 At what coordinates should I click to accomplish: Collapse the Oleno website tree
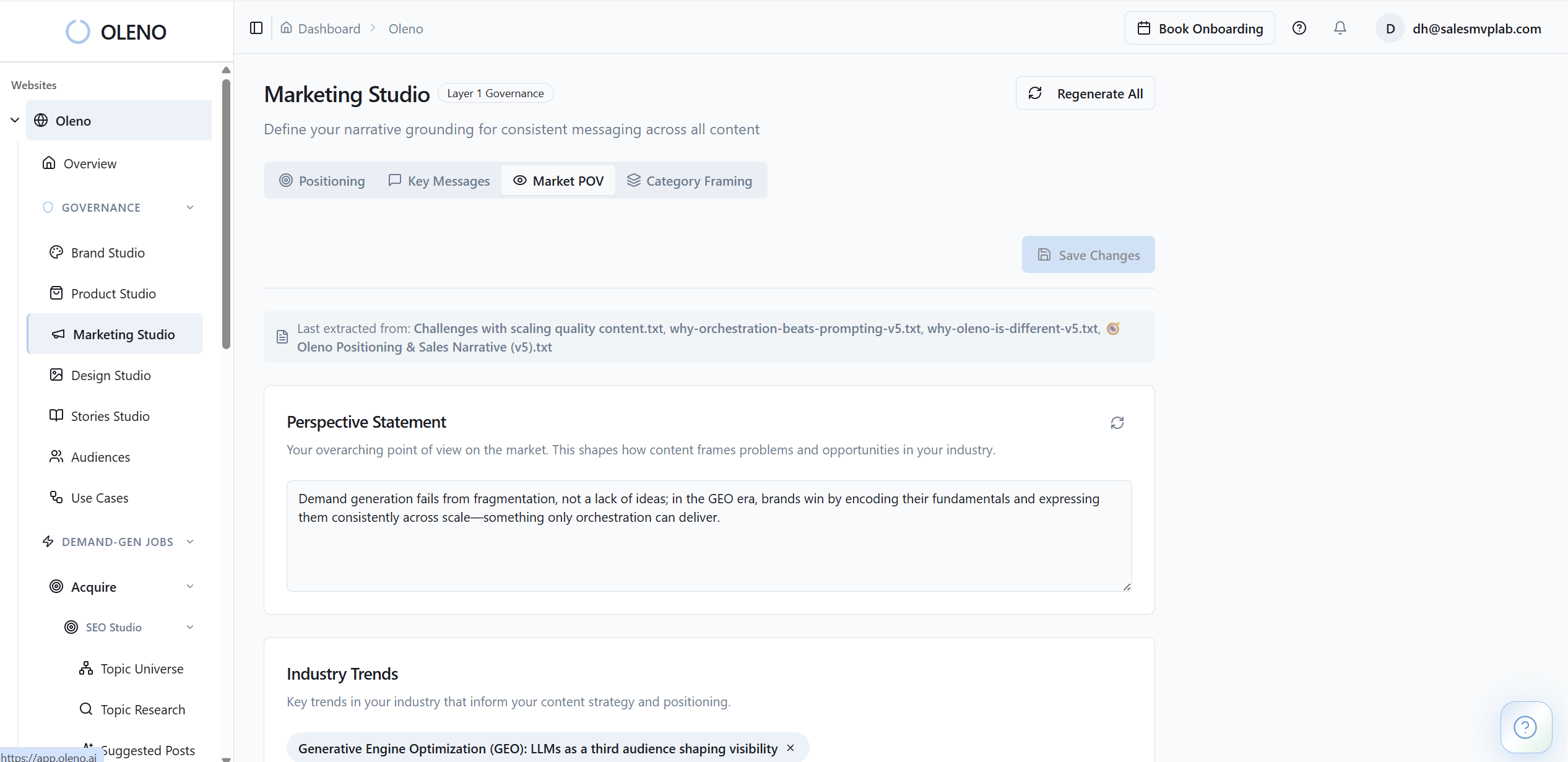pos(15,120)
